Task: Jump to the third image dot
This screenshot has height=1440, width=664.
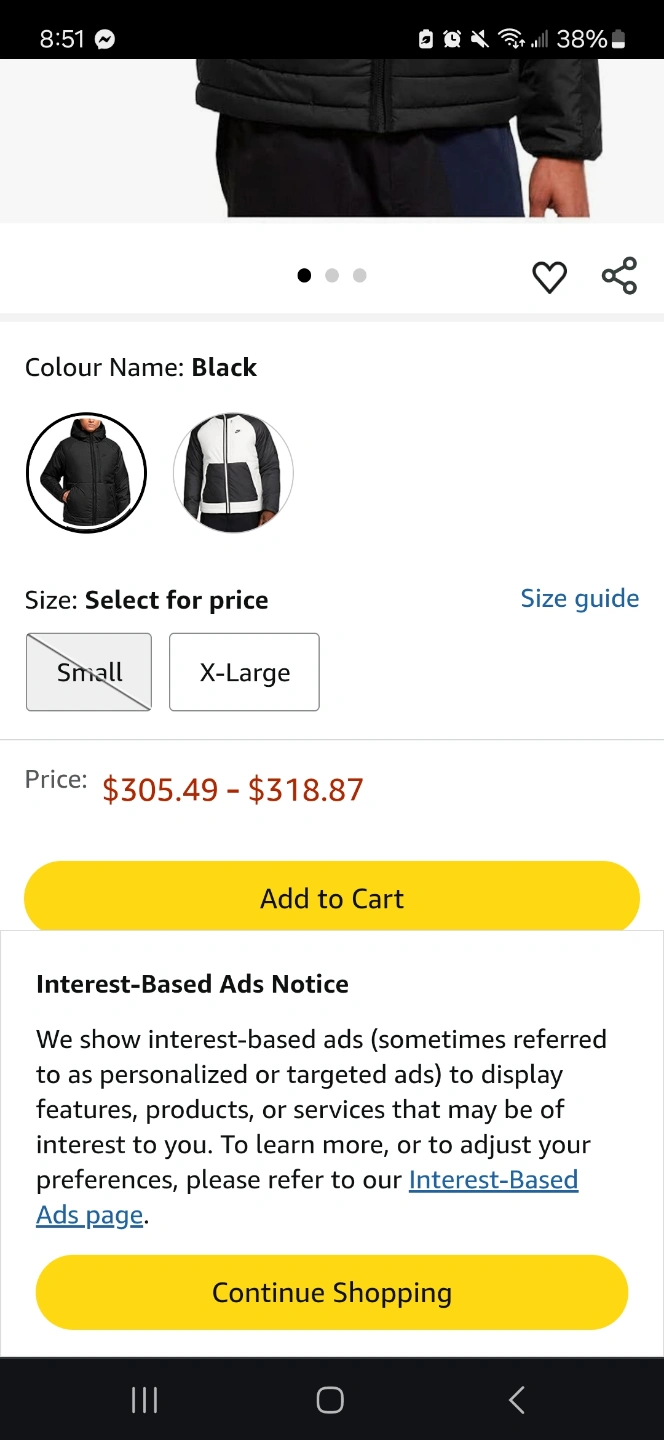Action: pos(360,276)
